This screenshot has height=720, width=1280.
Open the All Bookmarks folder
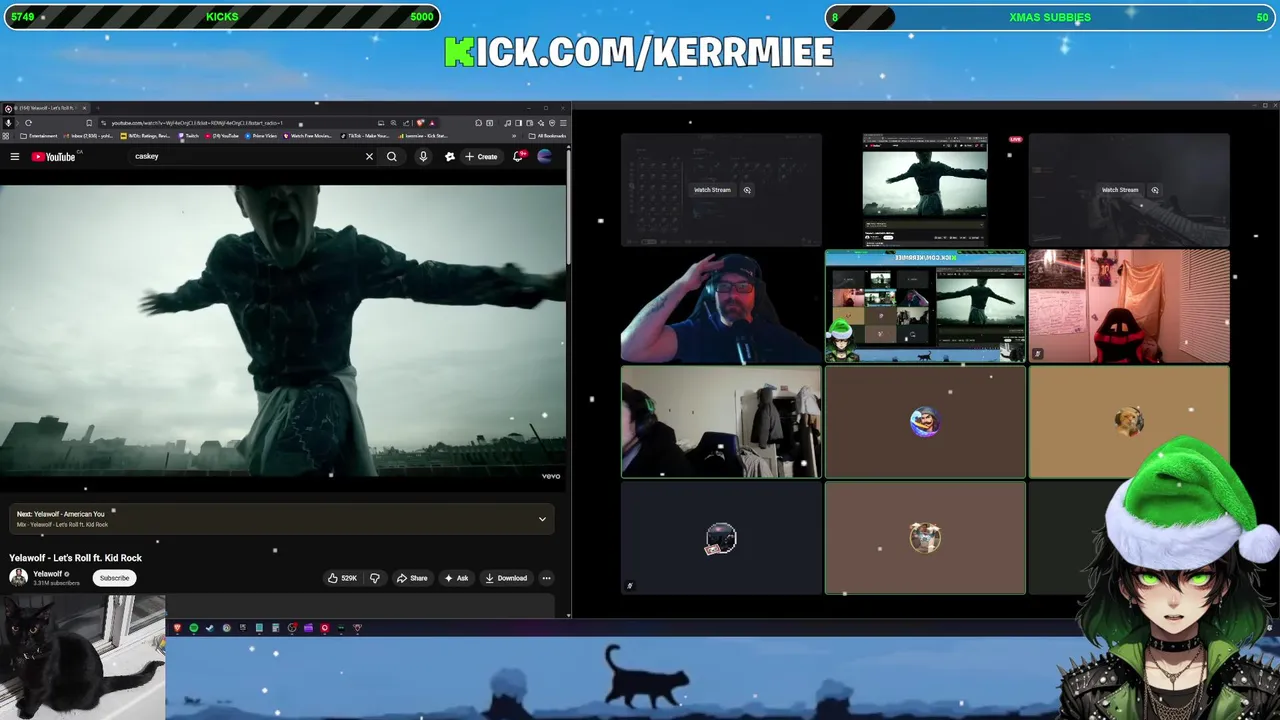click(549, 136)
